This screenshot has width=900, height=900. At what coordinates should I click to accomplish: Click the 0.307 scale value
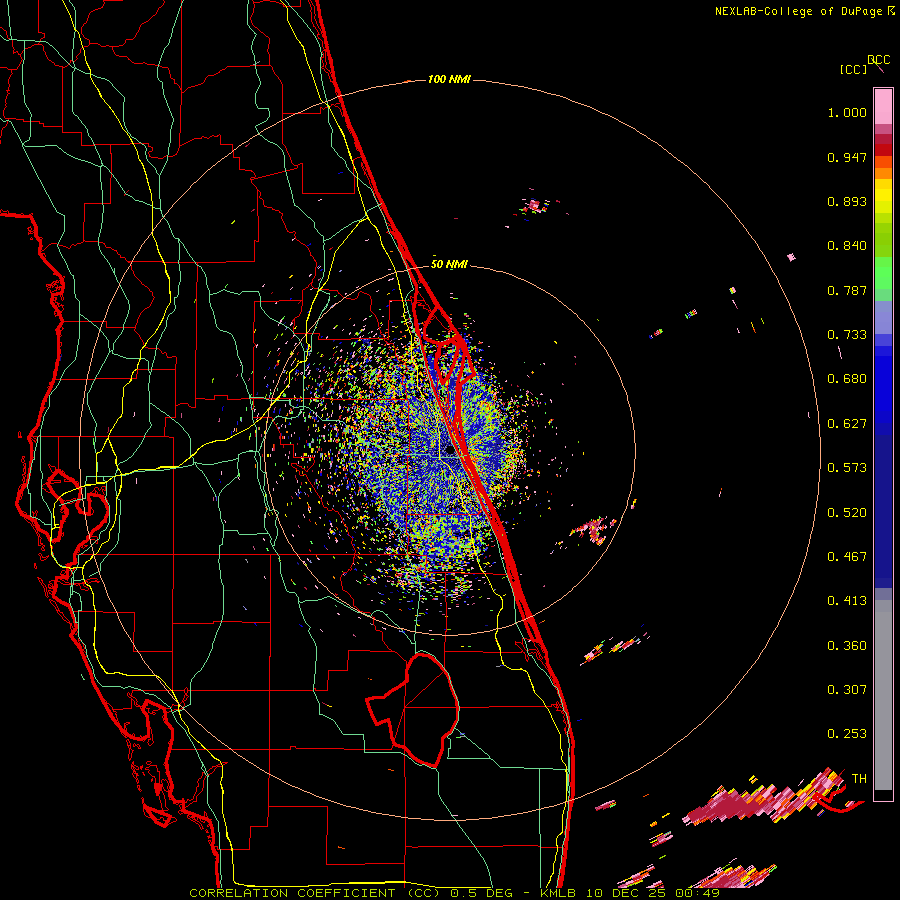(x=847, y=690)
